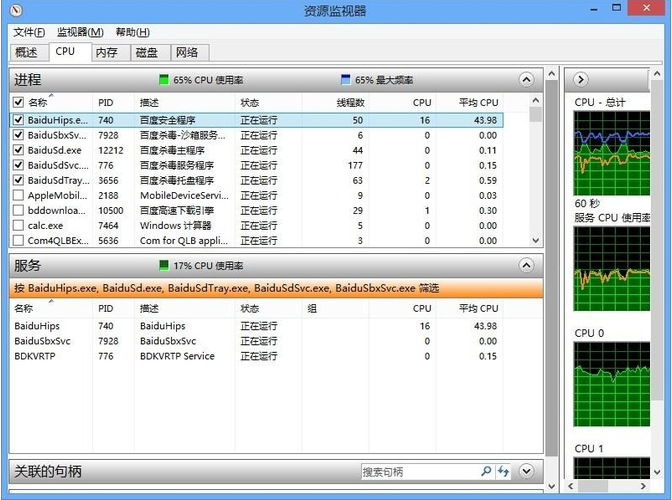
Task: Click the refresh icon next to handle search
Action: coord(503,471)
